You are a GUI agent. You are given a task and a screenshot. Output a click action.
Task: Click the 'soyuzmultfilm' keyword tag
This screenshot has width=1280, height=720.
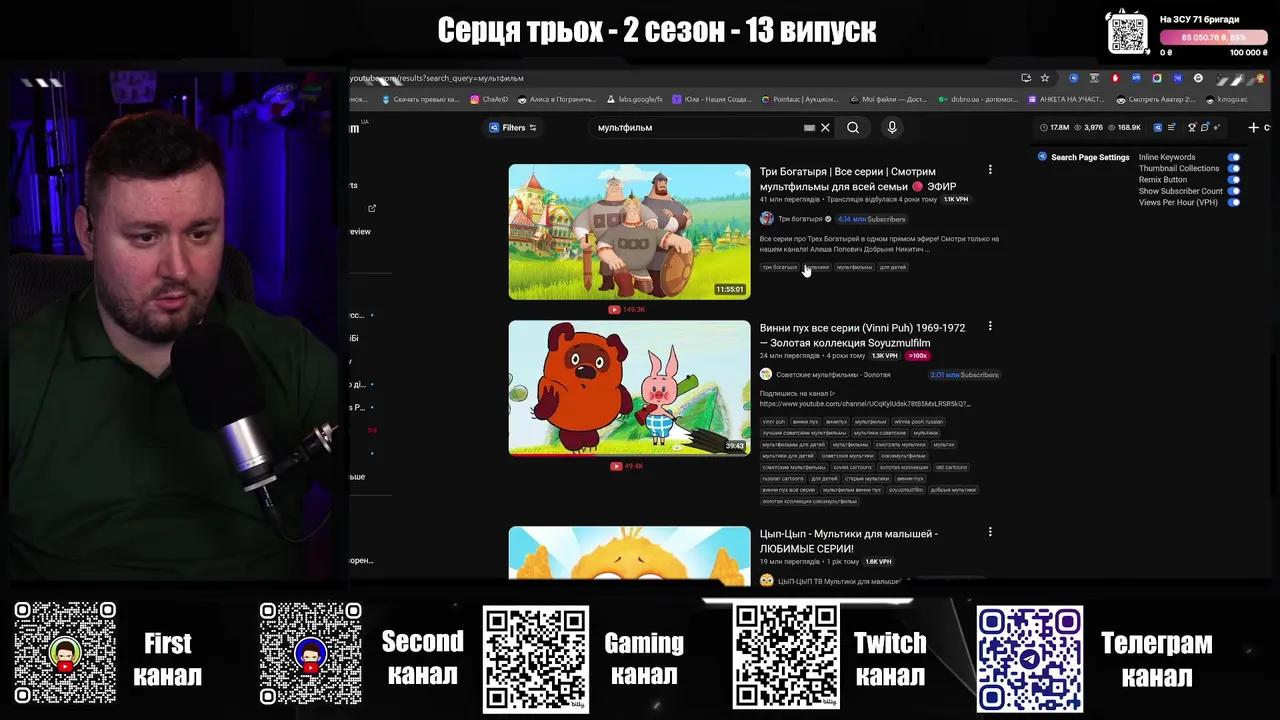tap(906, 490)
